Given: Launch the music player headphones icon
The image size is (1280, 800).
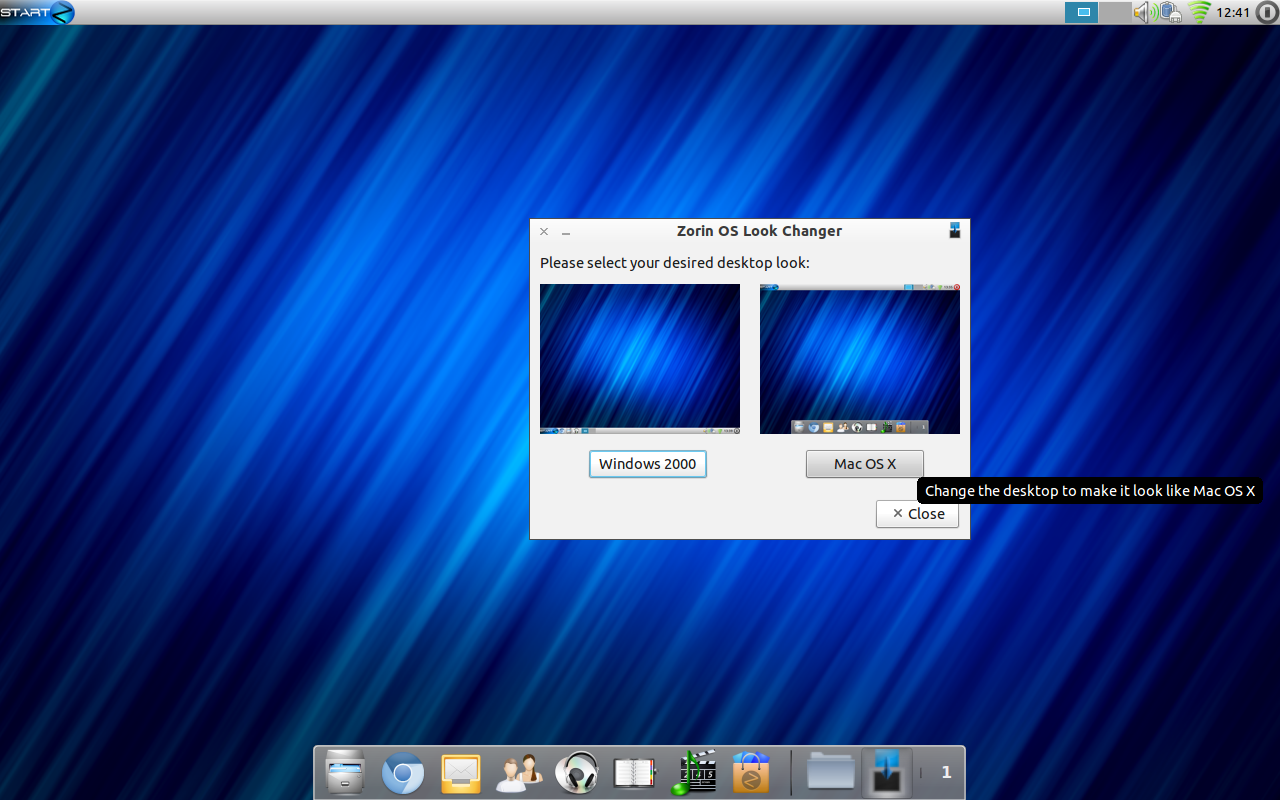Looking at the screenshot, I should (x=577, y=773).
